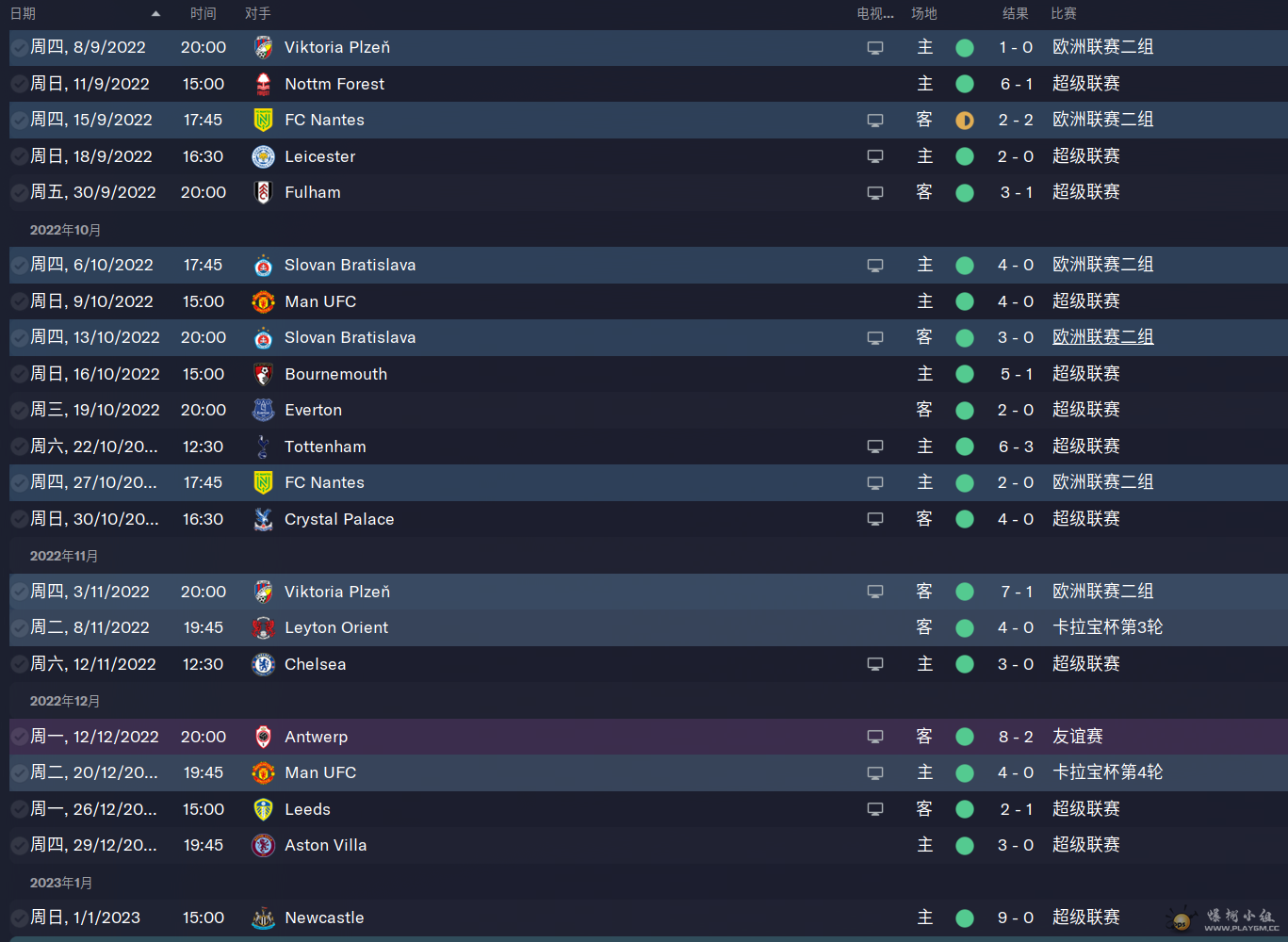Click the Aston Villa club crest

click(x=264, y=845)
